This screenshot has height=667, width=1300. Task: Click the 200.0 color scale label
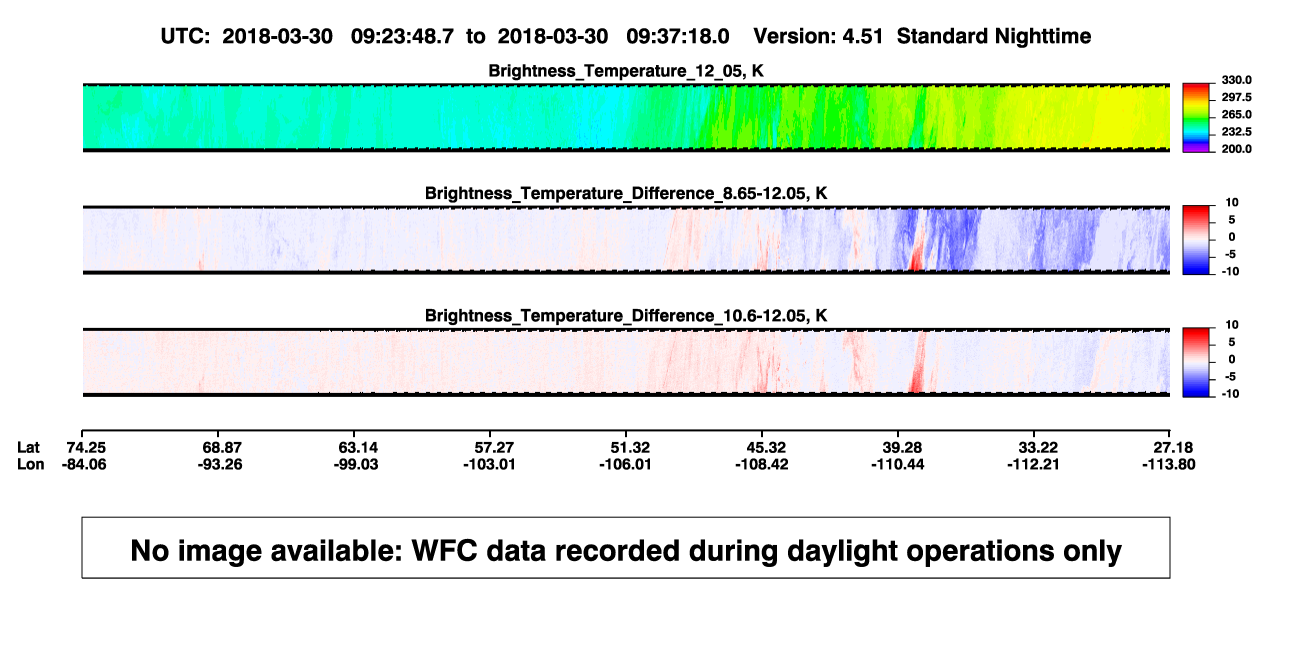point(1235,149)
